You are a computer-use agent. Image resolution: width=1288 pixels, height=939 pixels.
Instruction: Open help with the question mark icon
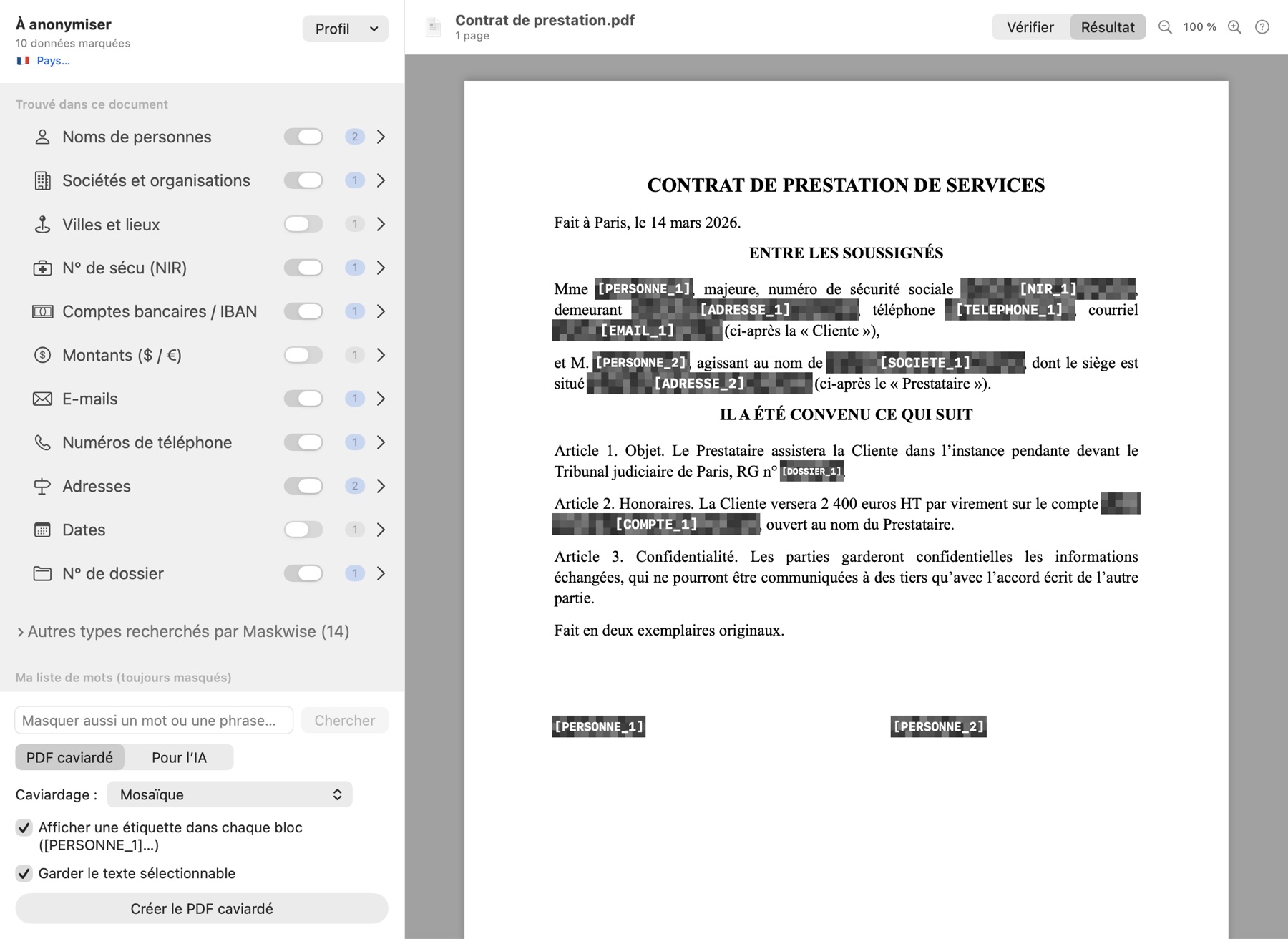click(x=1262, y=27)
